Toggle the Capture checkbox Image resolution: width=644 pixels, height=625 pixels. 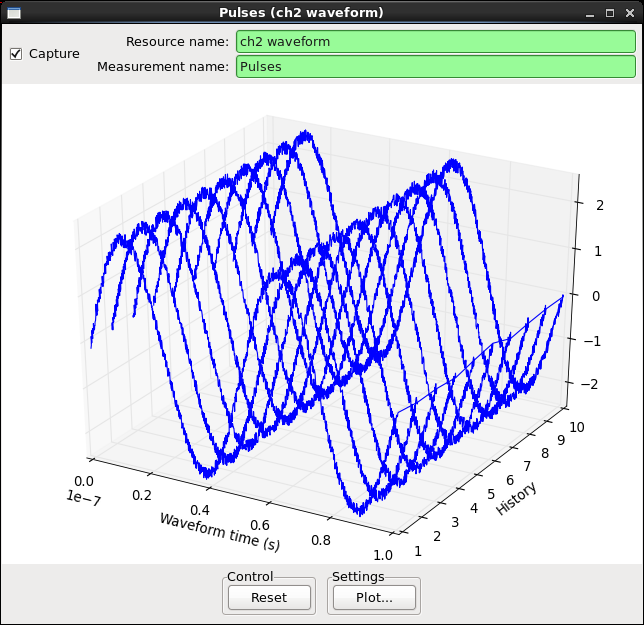click(x=16, y=54)
